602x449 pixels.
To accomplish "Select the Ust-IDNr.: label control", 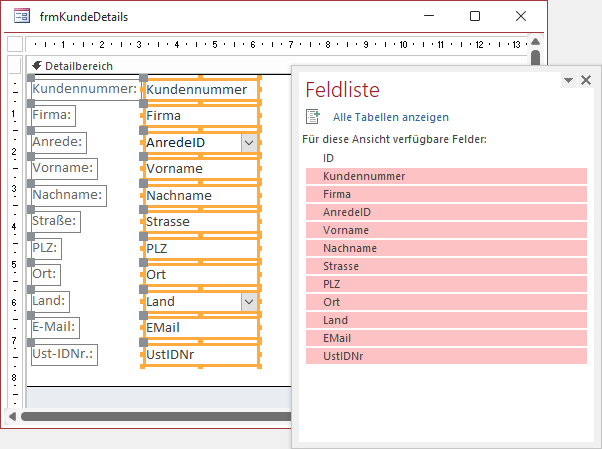I will (x=64, y=354).
